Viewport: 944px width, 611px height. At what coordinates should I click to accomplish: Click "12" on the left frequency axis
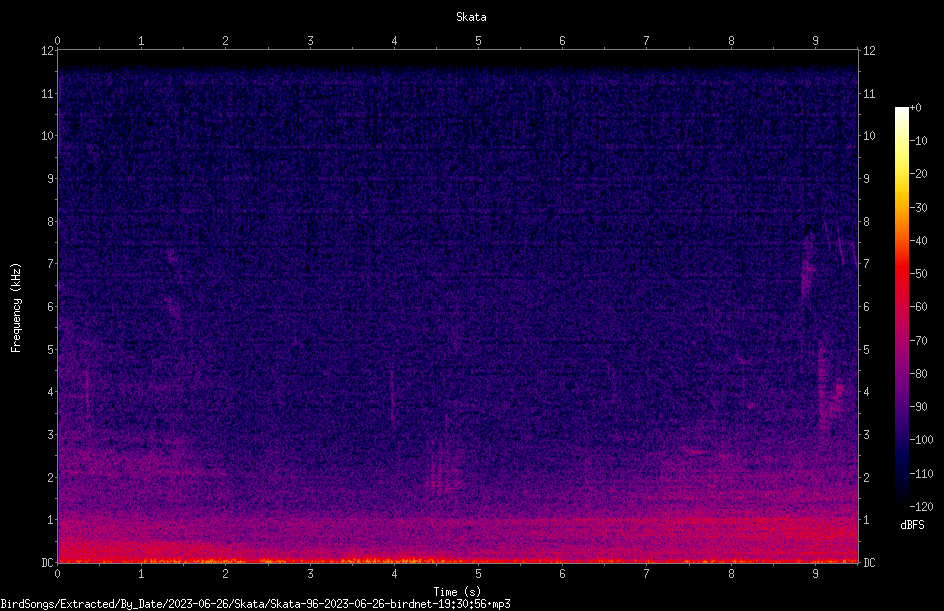(47, 51)
